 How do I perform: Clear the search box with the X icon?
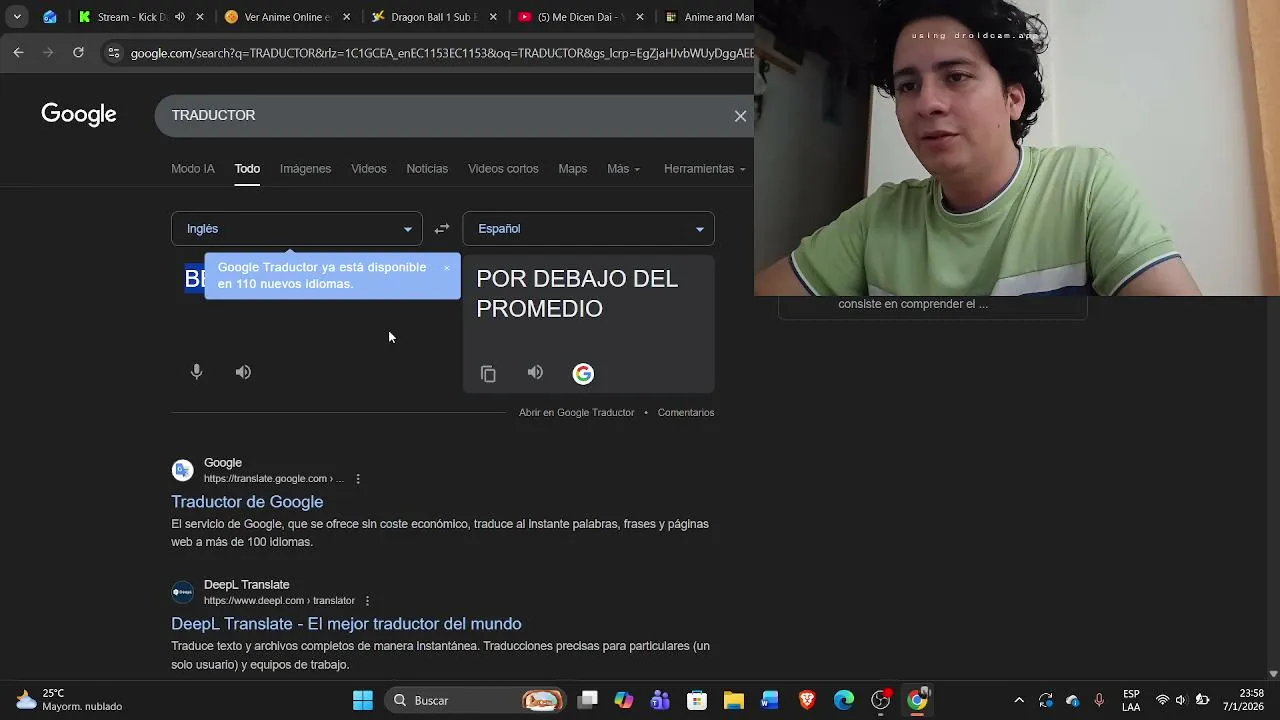click(x=740, y=116)
